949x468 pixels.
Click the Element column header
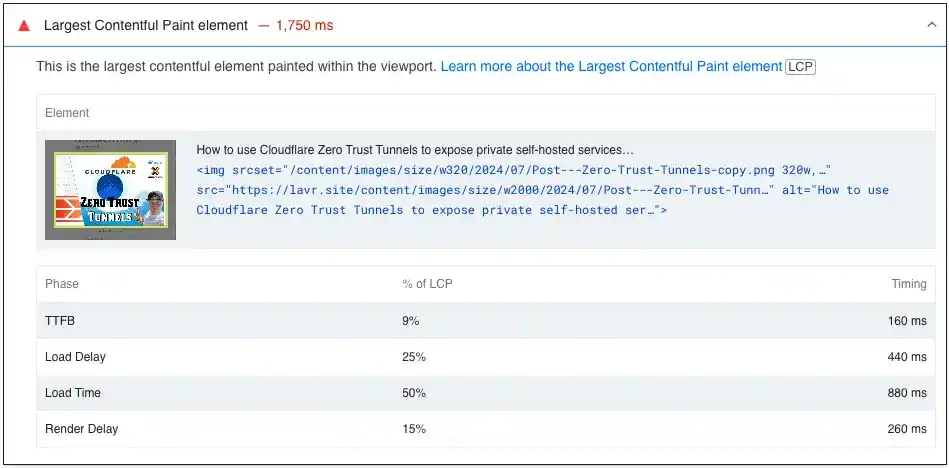click(67, 113)
